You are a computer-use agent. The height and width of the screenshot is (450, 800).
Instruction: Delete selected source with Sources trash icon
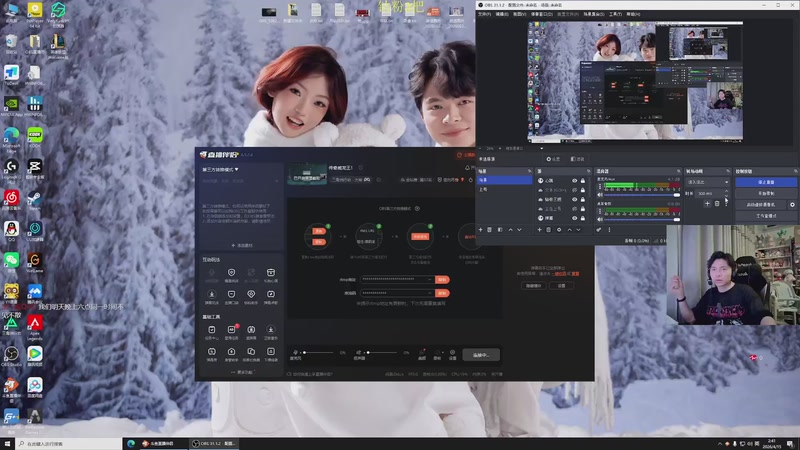click(548, 230)
